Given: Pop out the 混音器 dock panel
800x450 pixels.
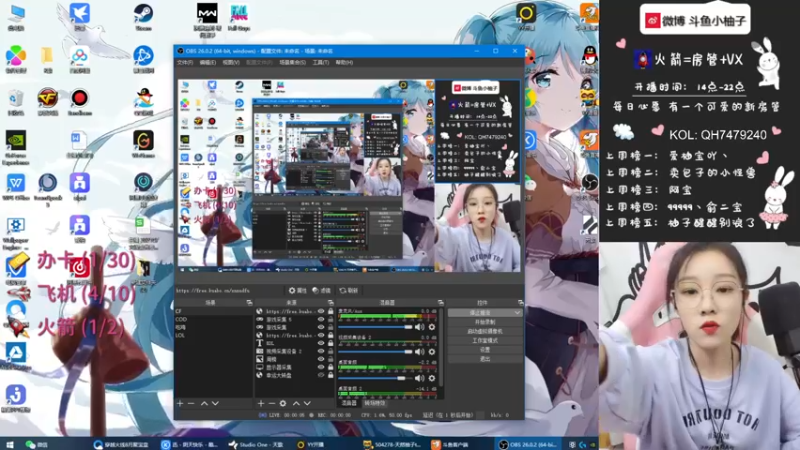Looking at the screenshot, I should click(x=441, y=303).
